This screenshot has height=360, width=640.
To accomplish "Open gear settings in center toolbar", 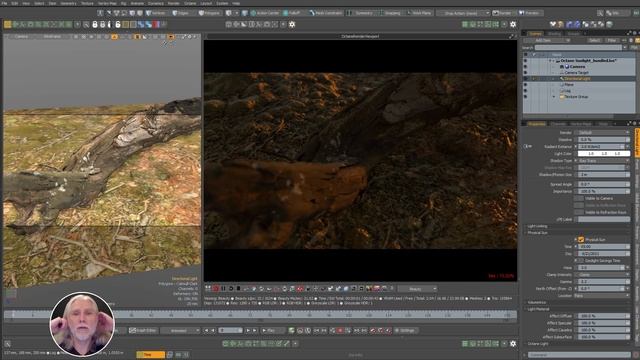I will [x=292, y=24].
